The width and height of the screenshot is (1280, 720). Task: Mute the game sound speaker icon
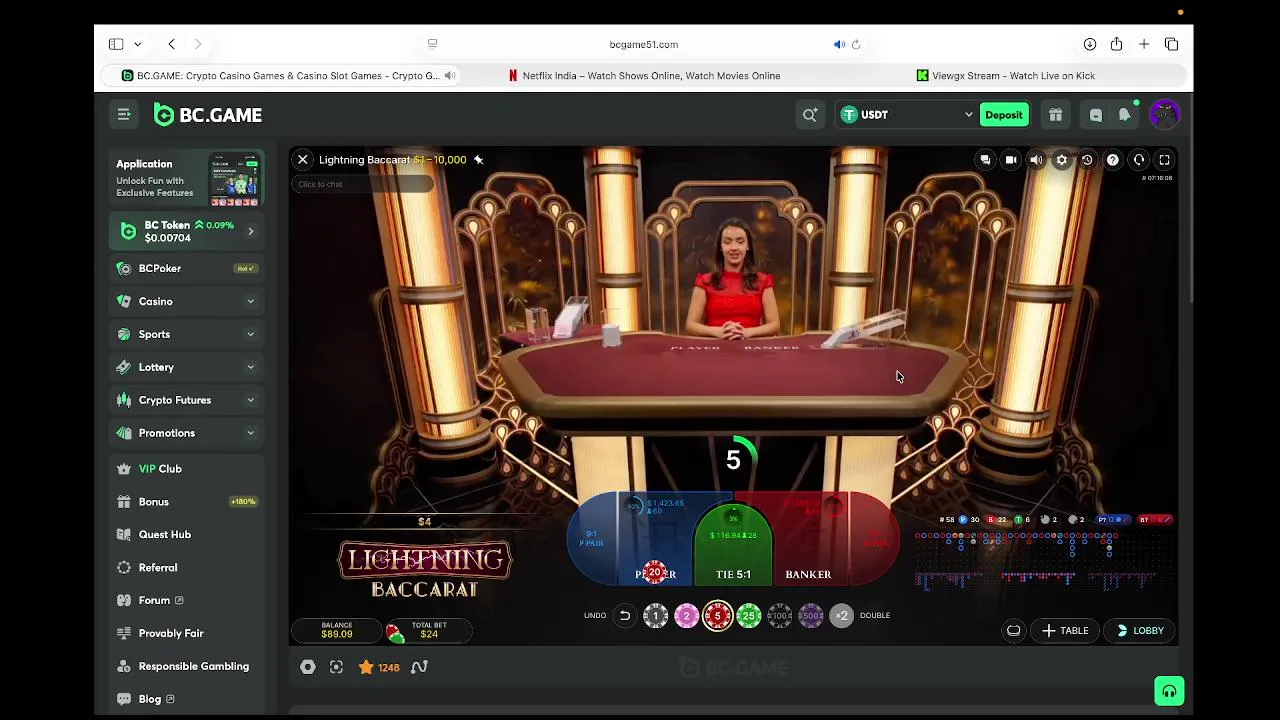[x=1036, y=160]
